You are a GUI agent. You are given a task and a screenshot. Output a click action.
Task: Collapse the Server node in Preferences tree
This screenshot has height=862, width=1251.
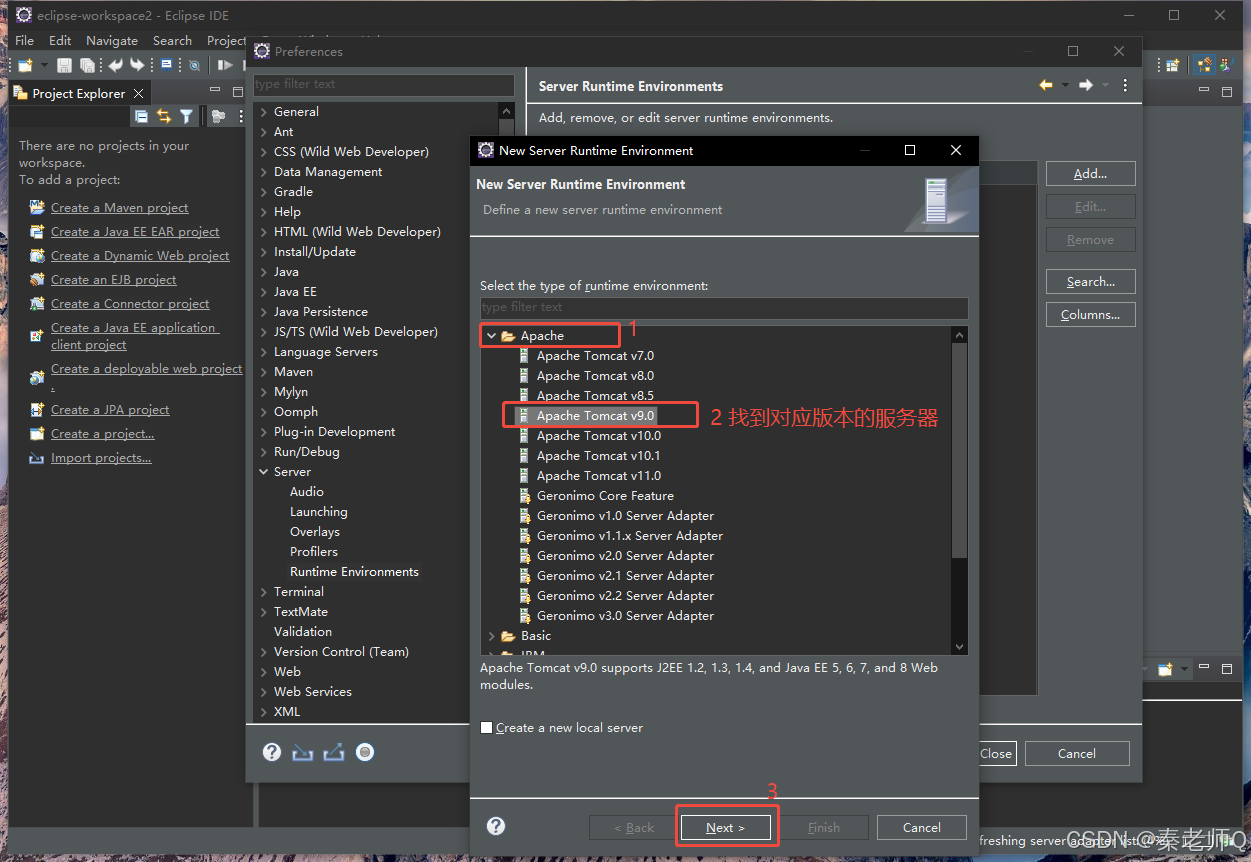pos(264,472)
